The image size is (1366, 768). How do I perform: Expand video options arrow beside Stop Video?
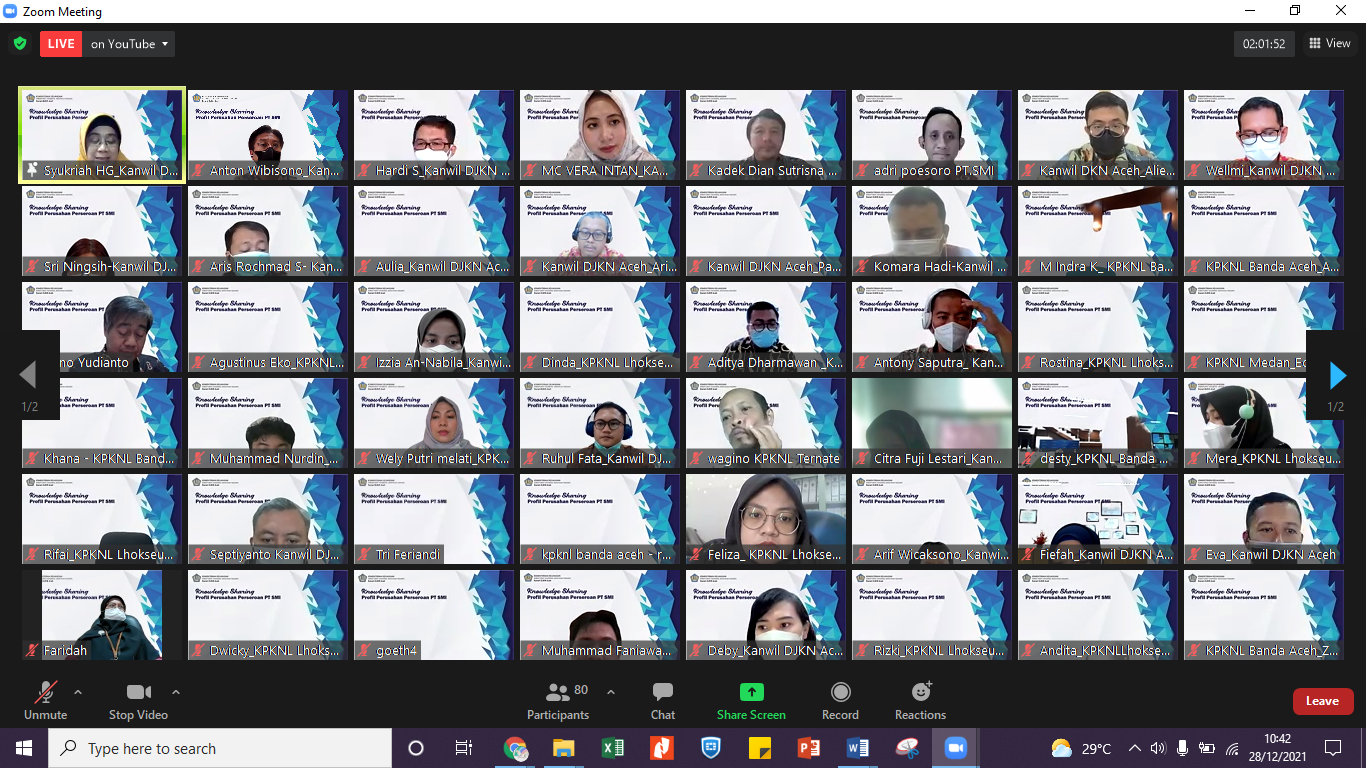pyautogui.click(x=176, y=692)
